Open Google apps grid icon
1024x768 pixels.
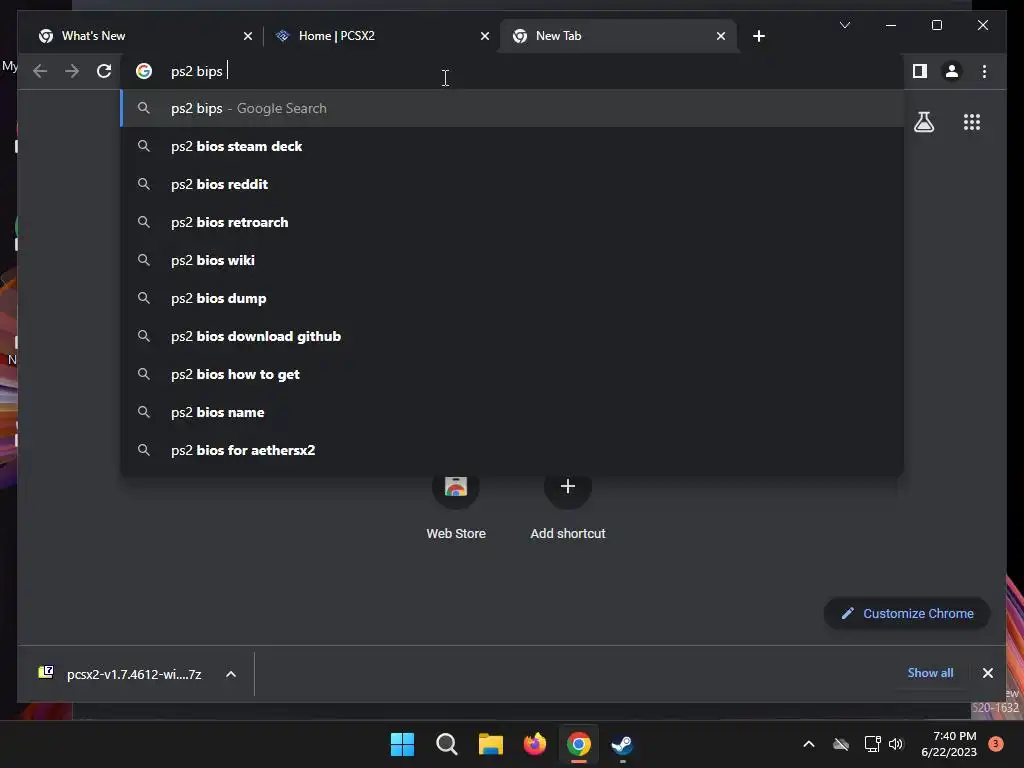tap(972, 122)
